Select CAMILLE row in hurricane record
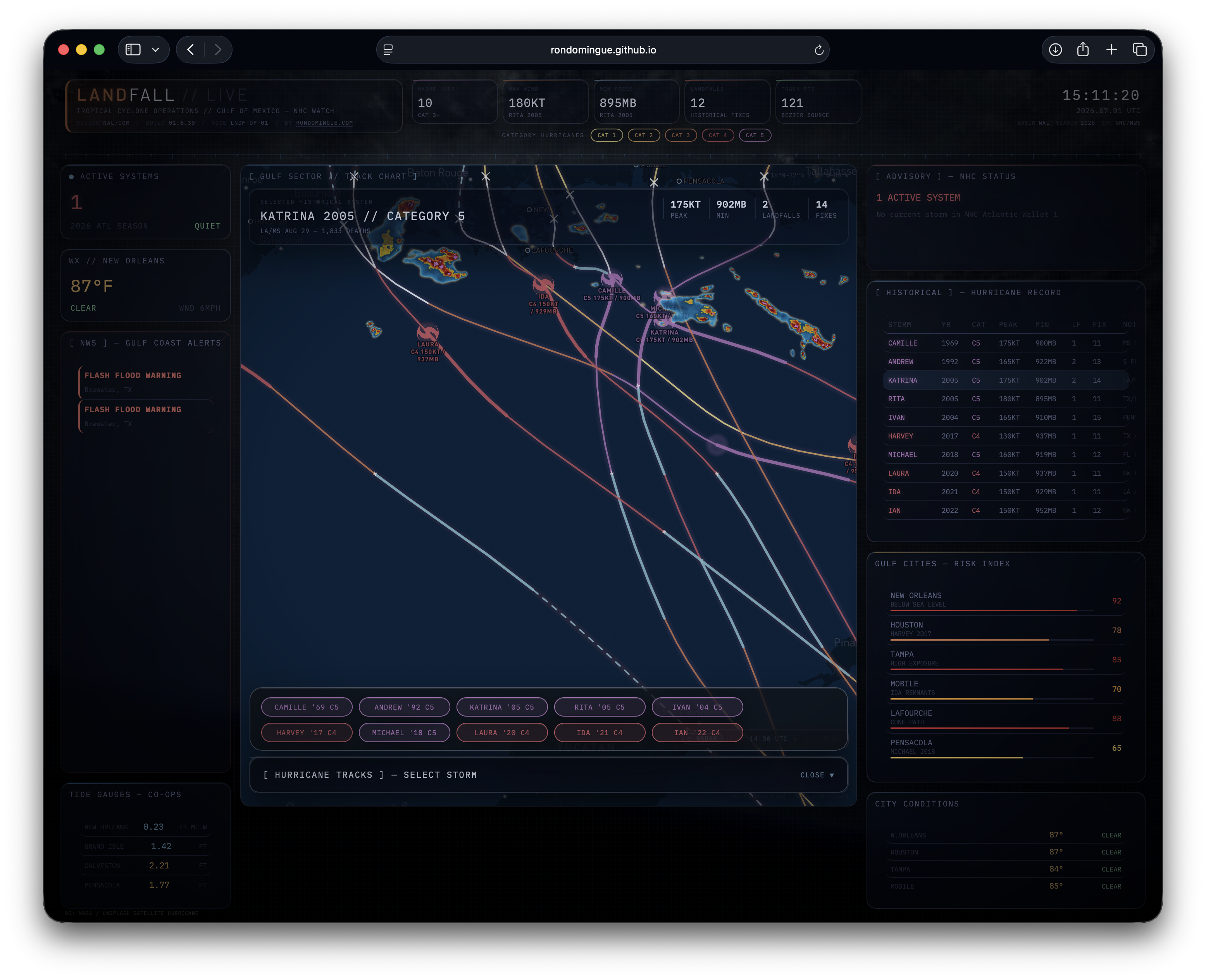 click(1006, 343)
